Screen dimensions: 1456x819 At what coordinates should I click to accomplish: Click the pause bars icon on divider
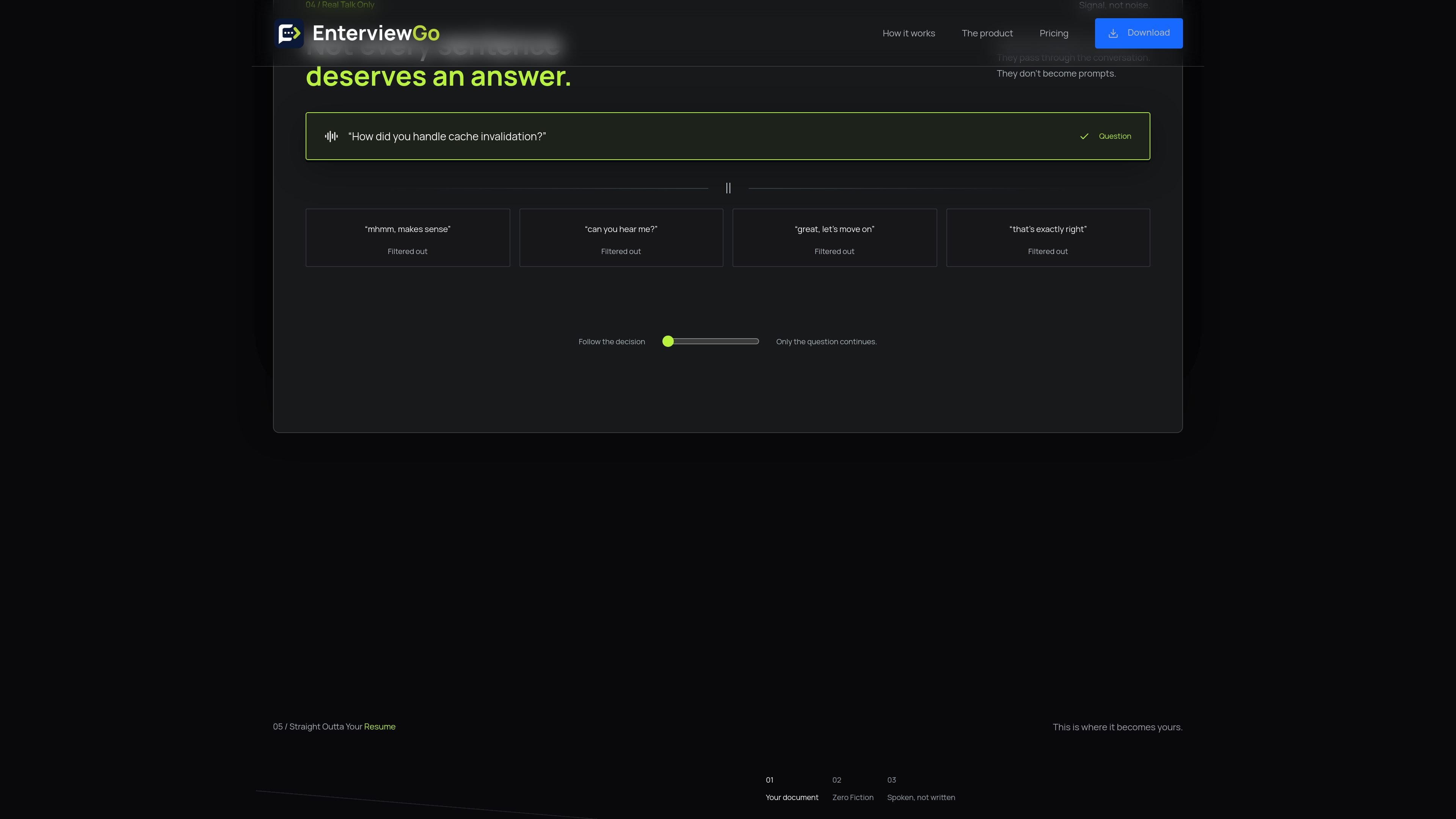(x=728, y=188)
